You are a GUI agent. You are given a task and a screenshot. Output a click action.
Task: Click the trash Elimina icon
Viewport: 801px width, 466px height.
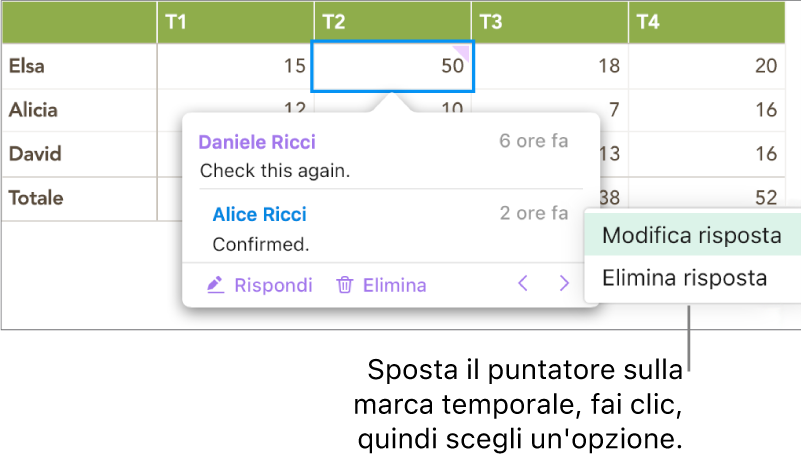(345, 285)
